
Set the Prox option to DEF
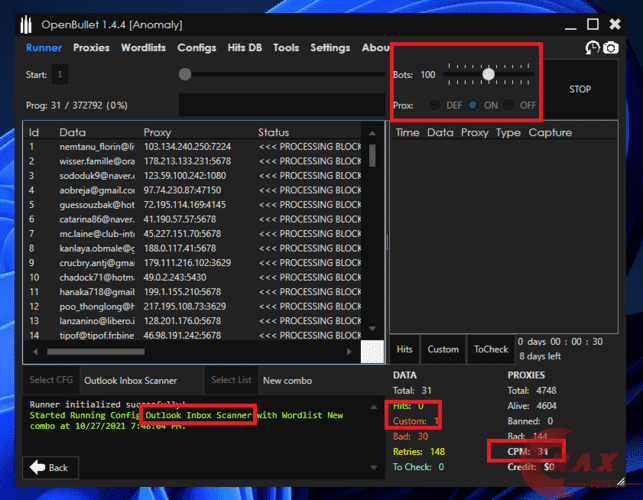click(435, 105)
